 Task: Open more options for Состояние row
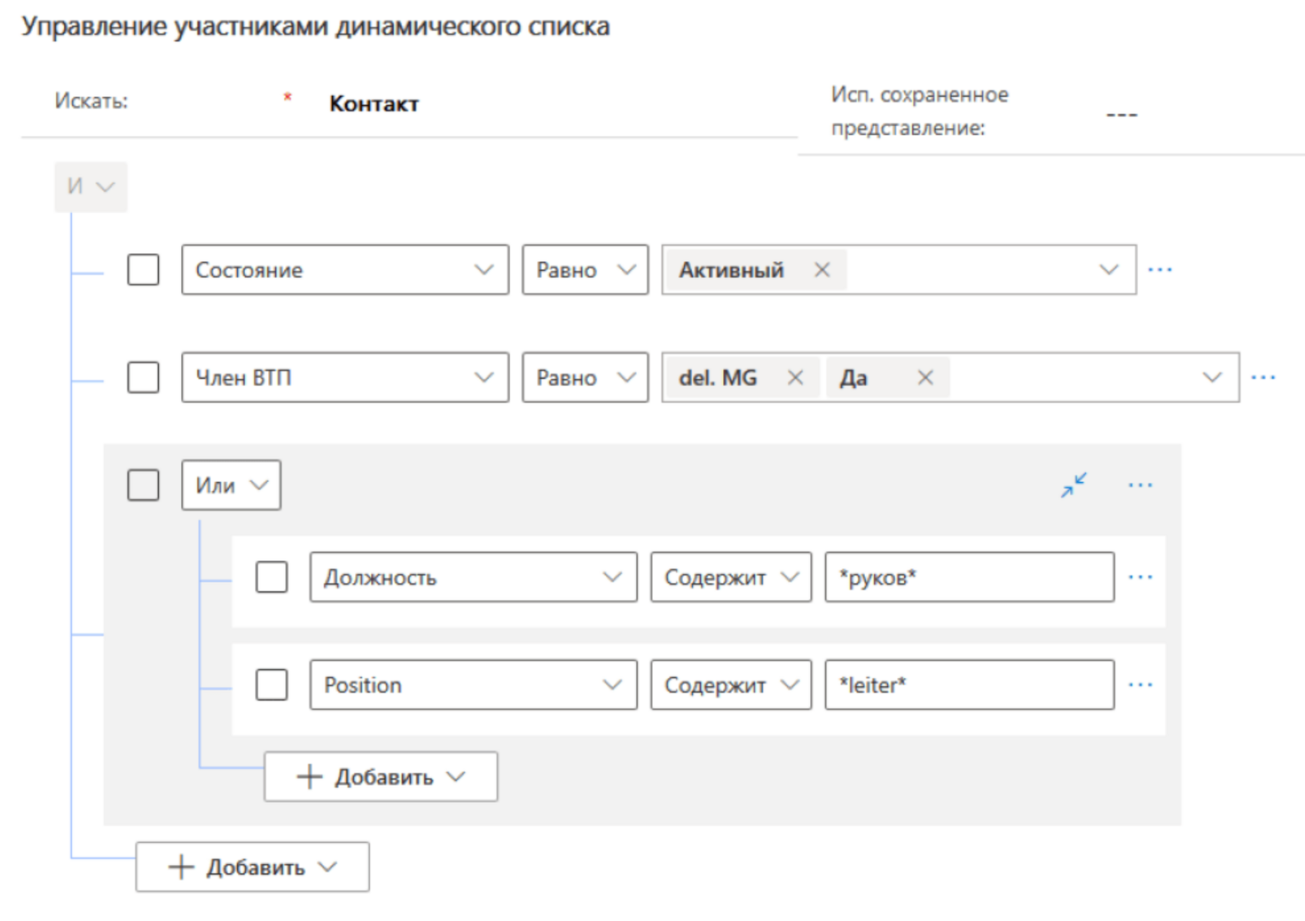(x=1159, y=270)
